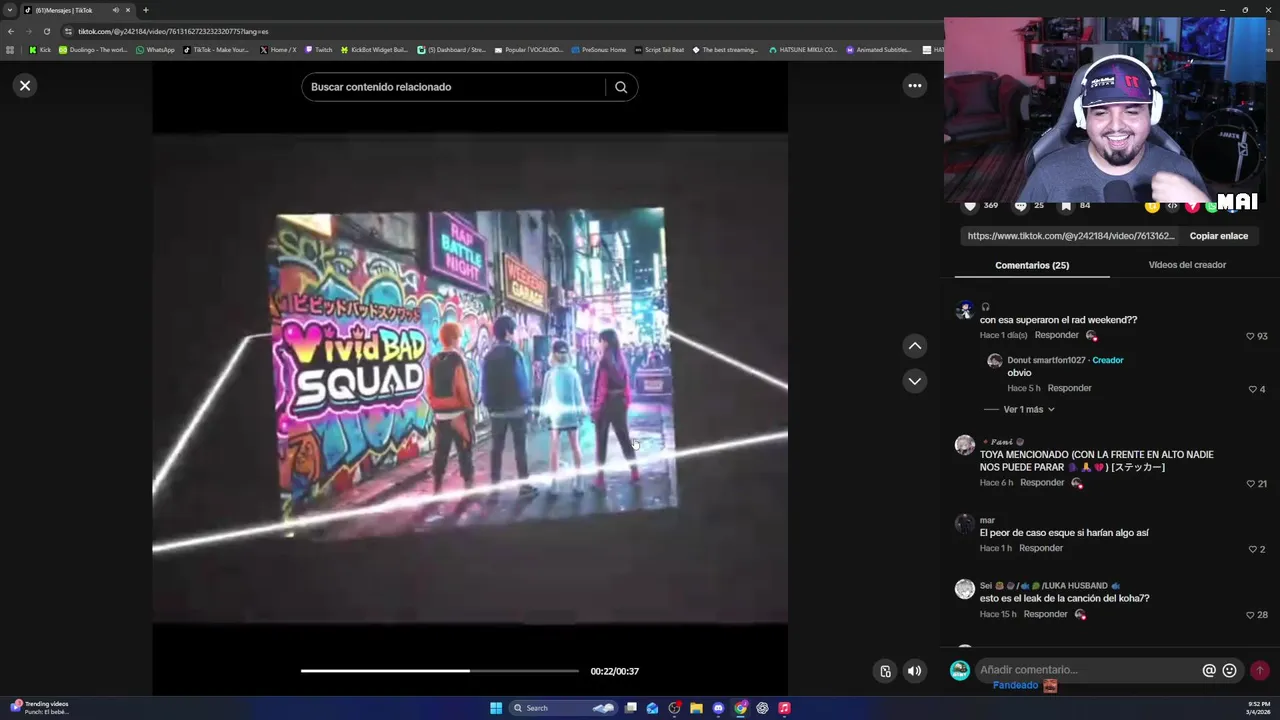The width and height of the screenshot is (1280, 720).
Task: Click inside Buscar contenido relacionado field
Action: coord(455,87)
